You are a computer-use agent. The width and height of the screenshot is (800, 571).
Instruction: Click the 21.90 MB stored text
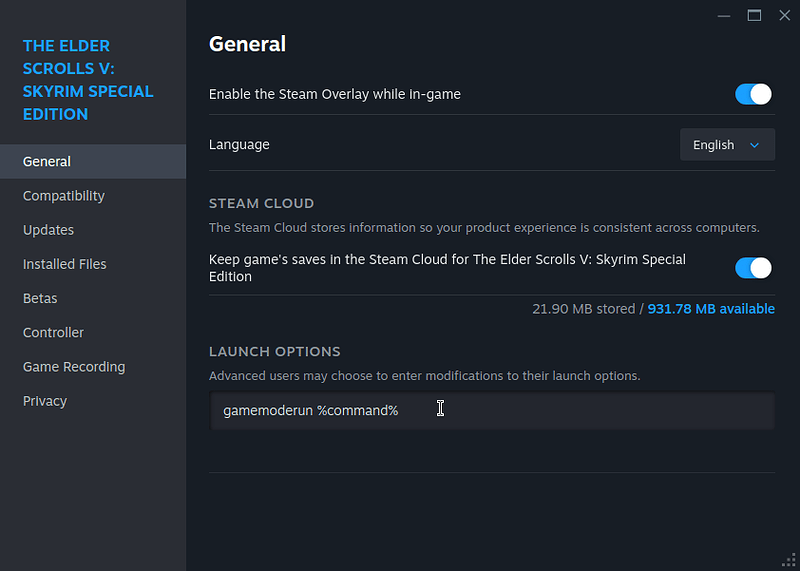click(x=584, y=309)
